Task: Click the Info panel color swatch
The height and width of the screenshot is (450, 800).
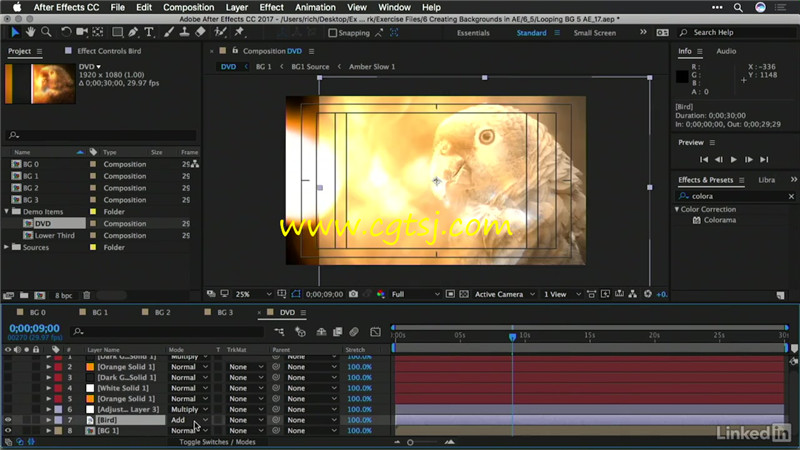Action: pyautogui.click(x=682, y=77)
